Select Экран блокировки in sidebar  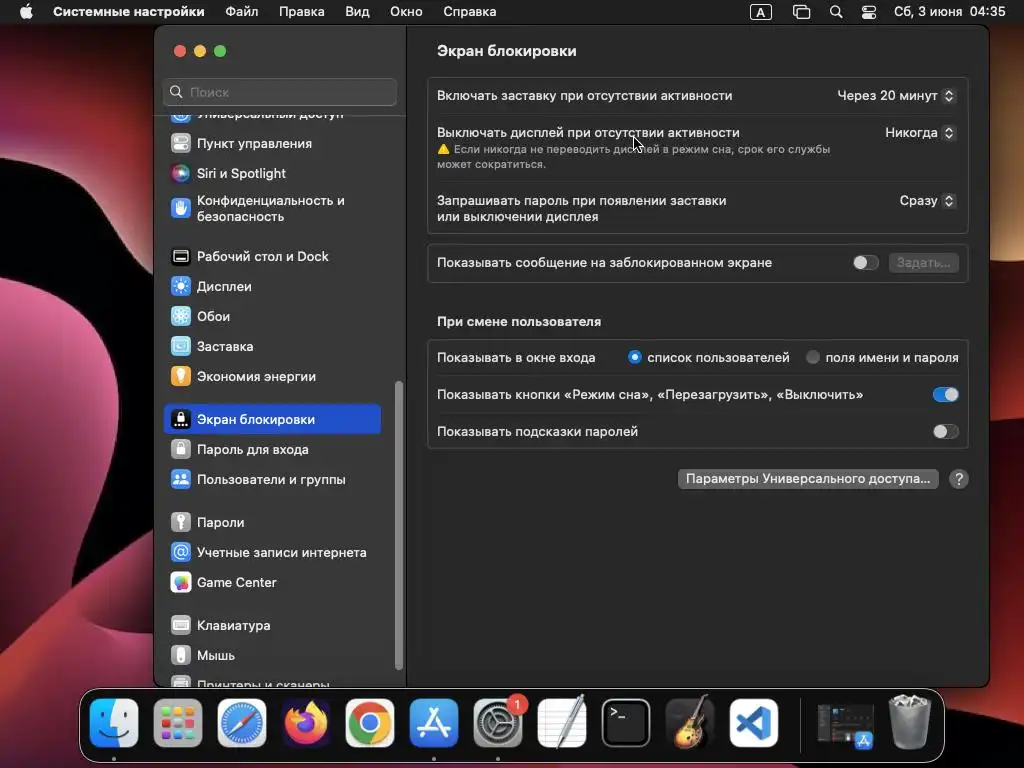(272, 419)
